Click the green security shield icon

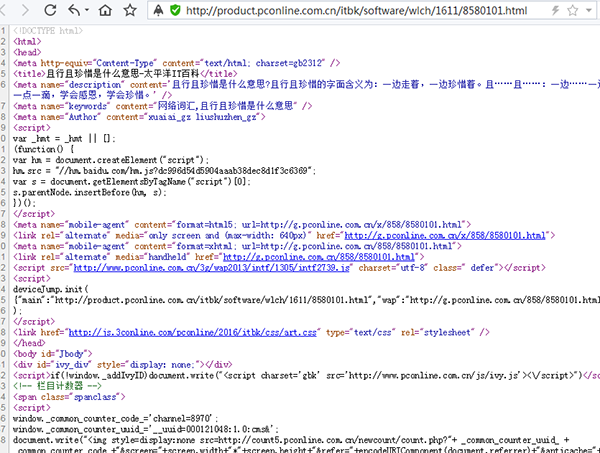click(175, 10)
